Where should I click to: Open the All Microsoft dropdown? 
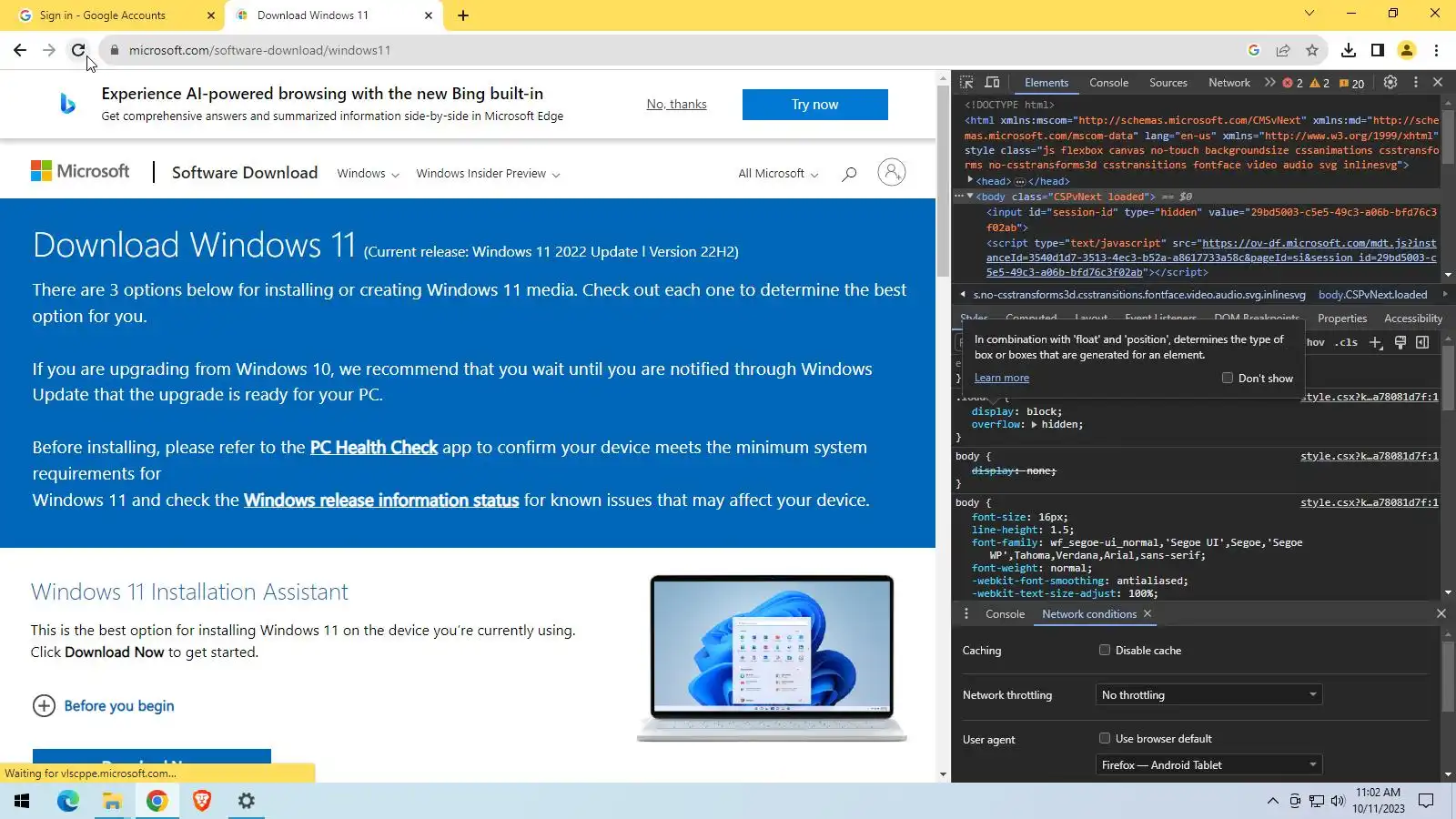click(778, 173)
